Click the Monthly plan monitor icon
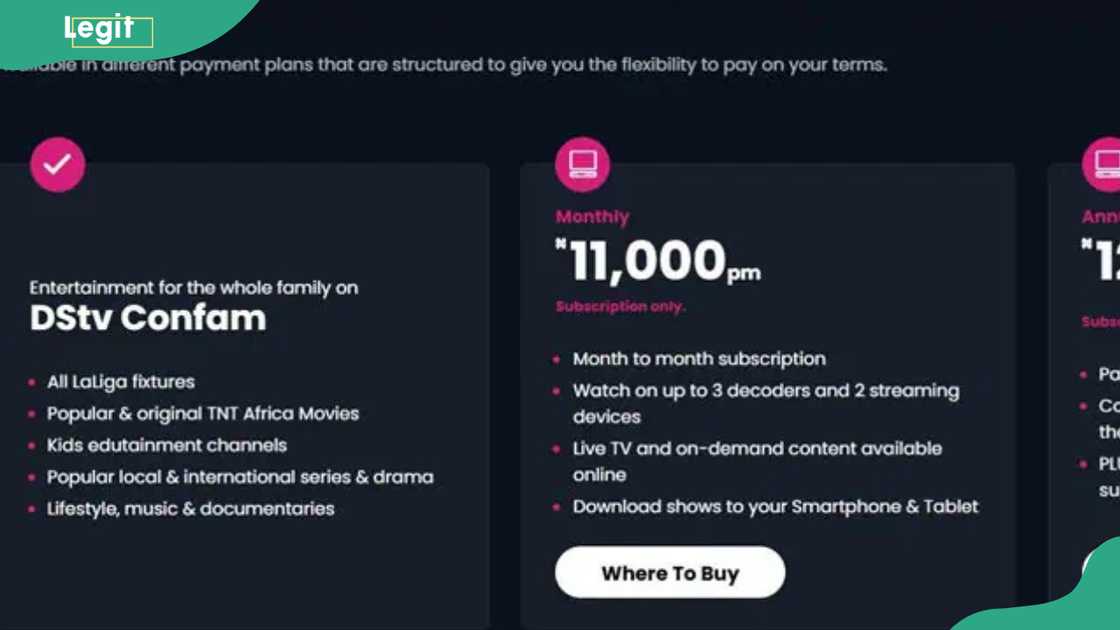 click(x=582, y=164)
